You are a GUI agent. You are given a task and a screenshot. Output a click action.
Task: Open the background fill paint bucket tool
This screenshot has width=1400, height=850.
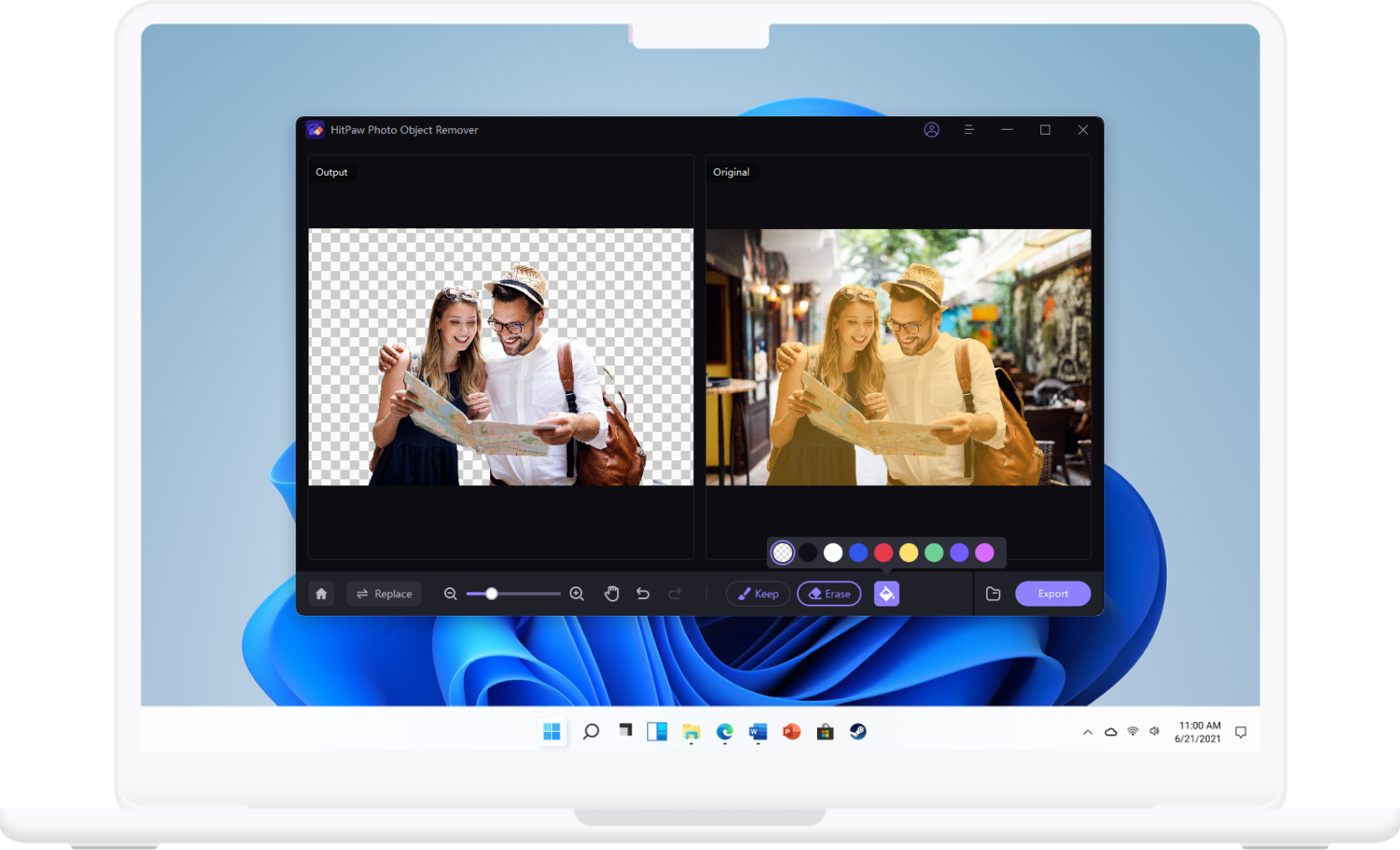(x=886, y=593)
